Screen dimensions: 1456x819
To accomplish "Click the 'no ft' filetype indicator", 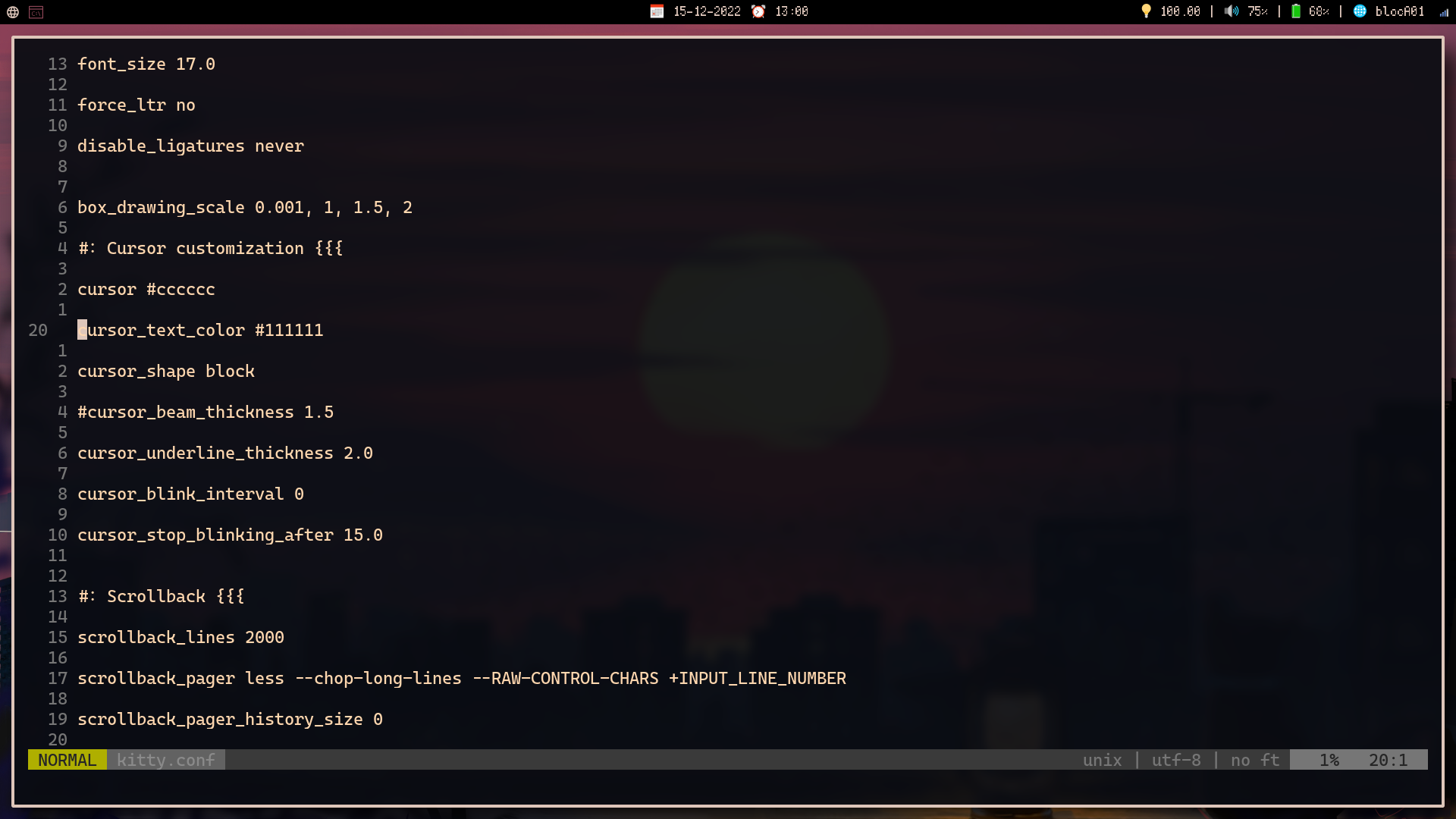I will click(x=1253, y=759).
